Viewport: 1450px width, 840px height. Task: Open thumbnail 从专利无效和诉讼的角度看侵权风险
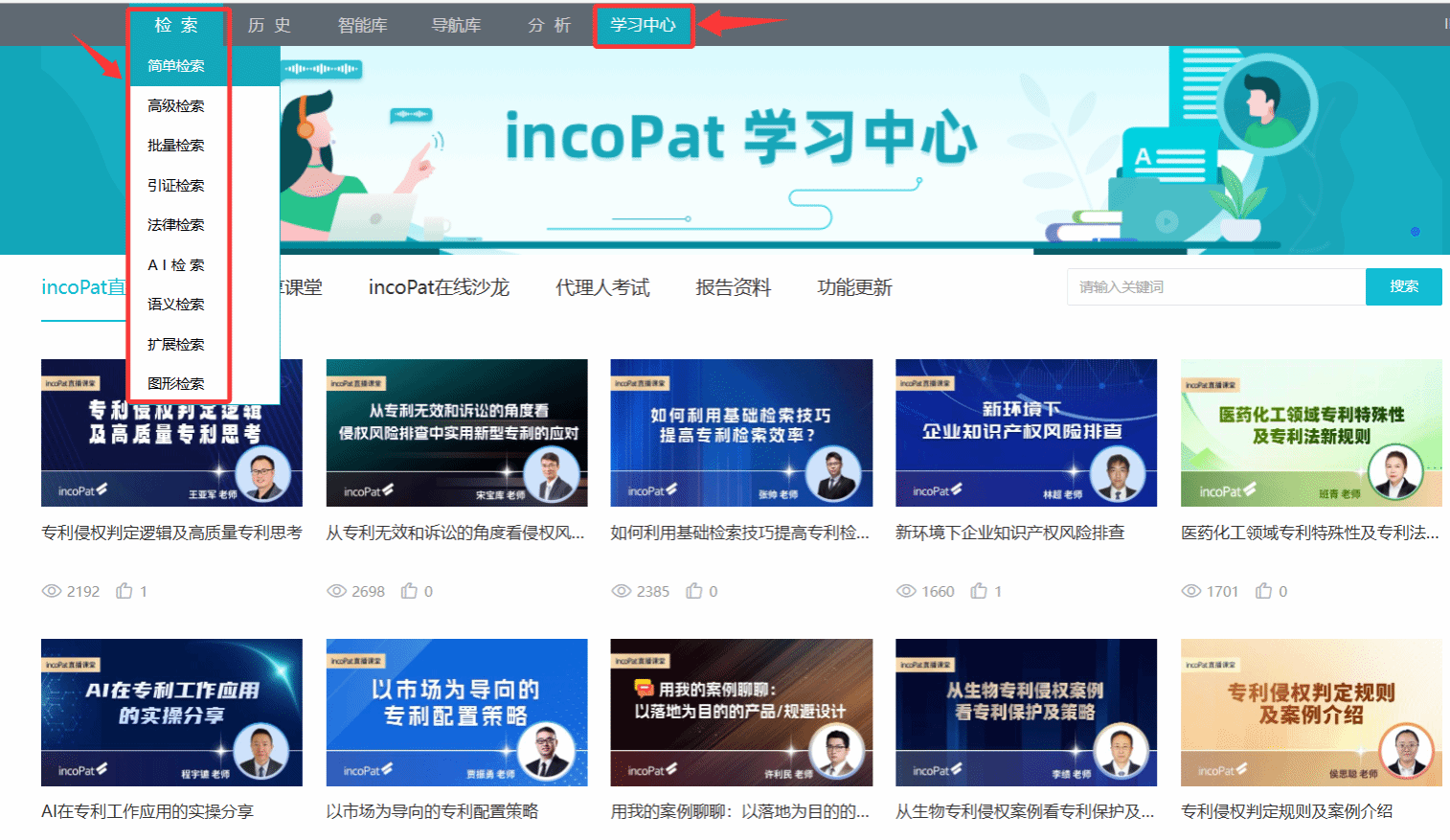(x=457, y=433)
